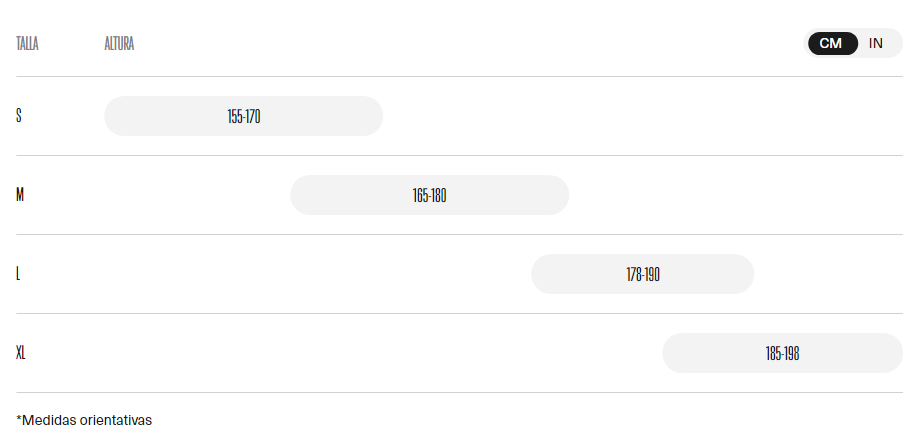
Task: Click the asterisk note below the table
Action: point(84,420)
